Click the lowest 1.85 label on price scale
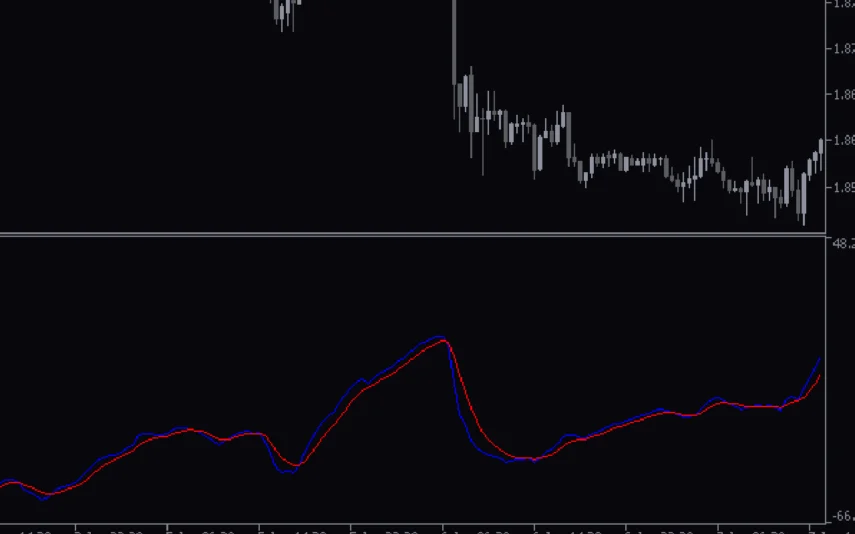Screen dimensions: 855x534 (x=843, y=187)
